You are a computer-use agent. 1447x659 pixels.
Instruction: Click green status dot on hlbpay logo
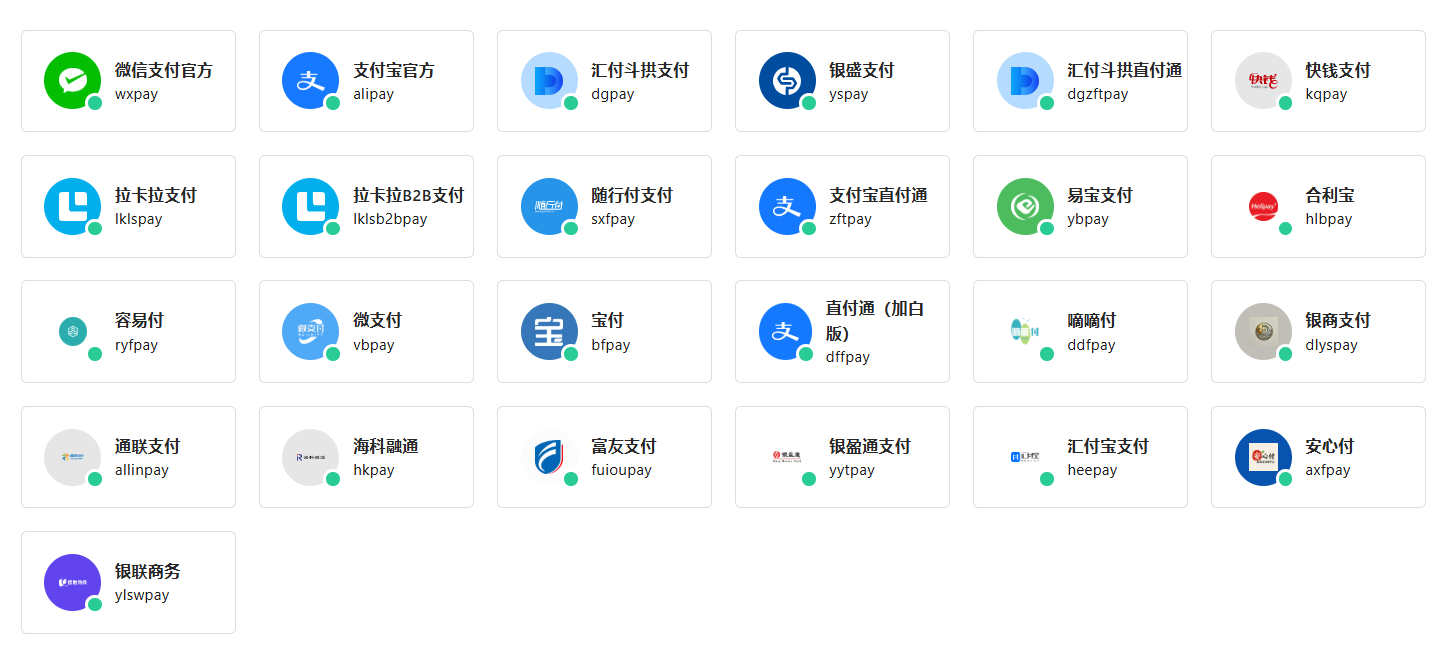1285,228
